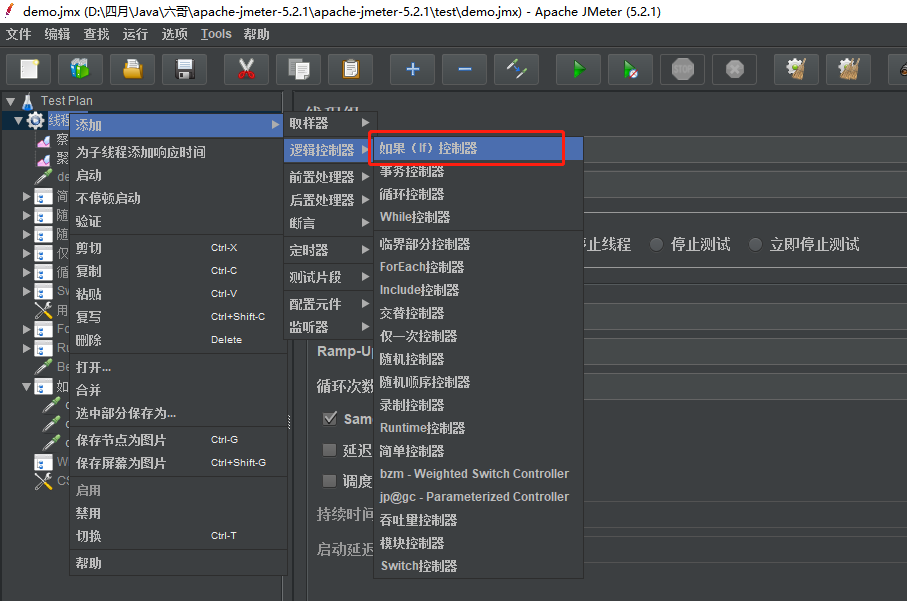Click the New test plan toolbar icon
This screenshot has width=907, height=601.
pyautogui.click(x=29, y=69)
